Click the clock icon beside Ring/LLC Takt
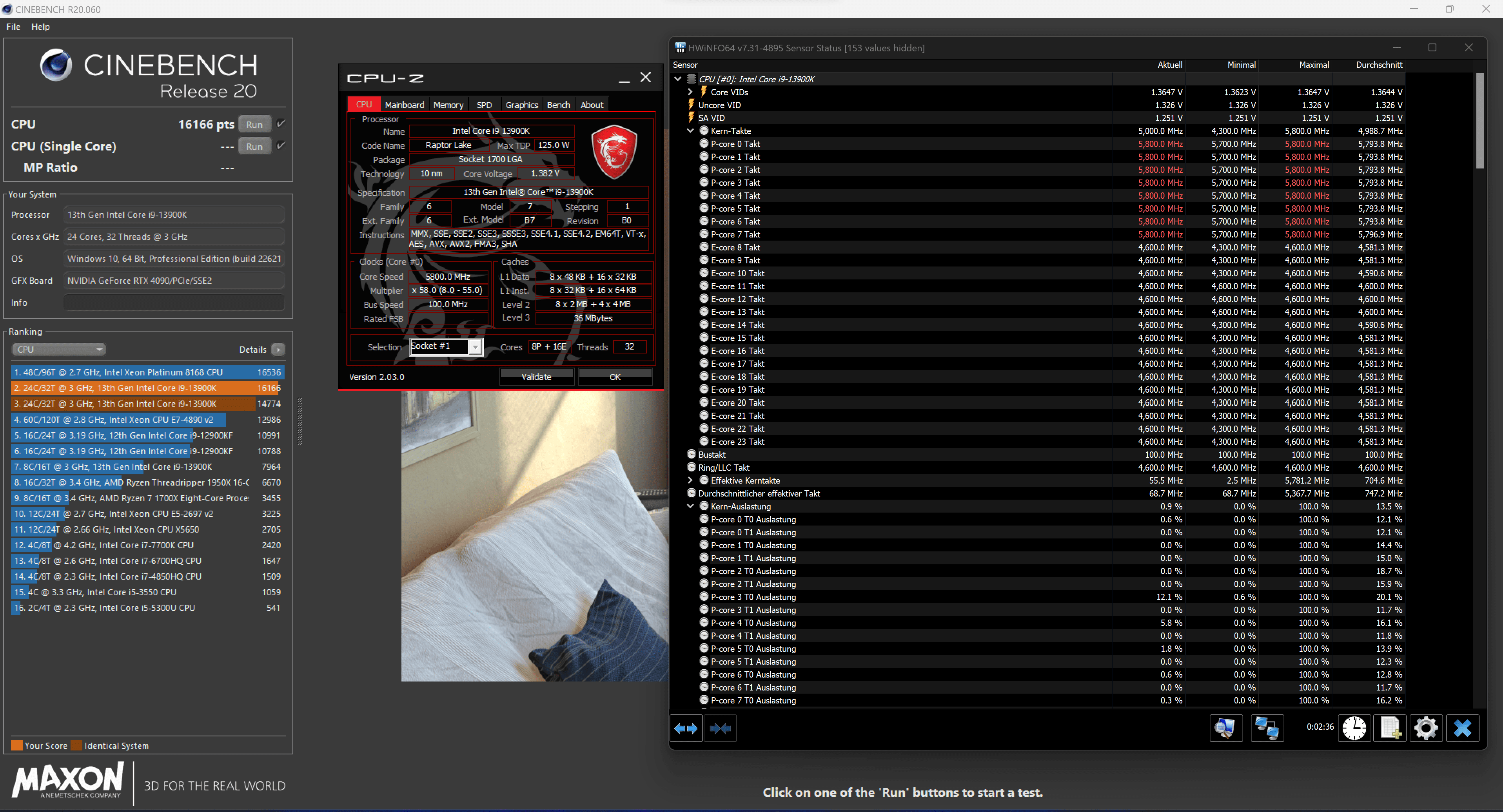This screenshot has width=1503, height=812. click(x=692, y=467)
